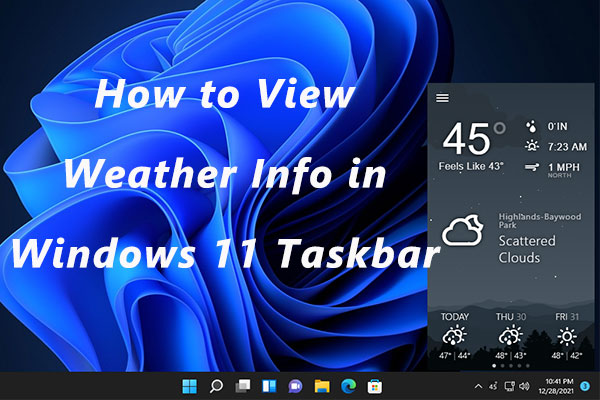Screen dimensions: 600x400
Task: Click the "THU 30" forecast label
Action: [x=511, y=317]
